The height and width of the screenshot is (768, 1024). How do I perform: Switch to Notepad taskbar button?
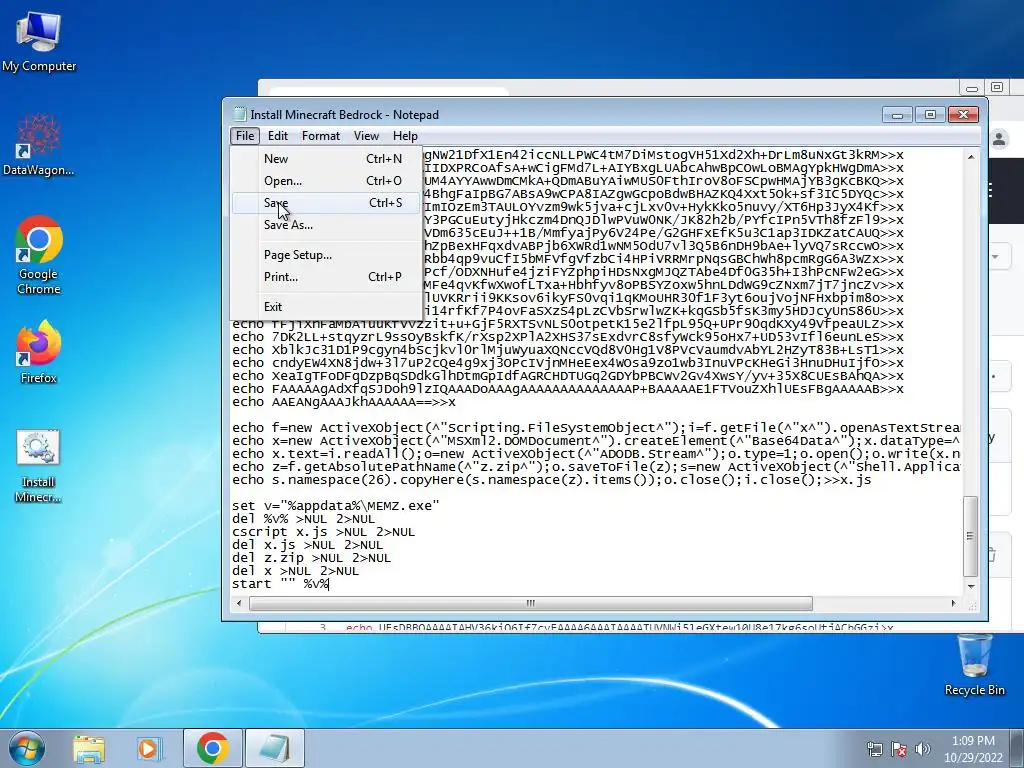pos(275,748)
